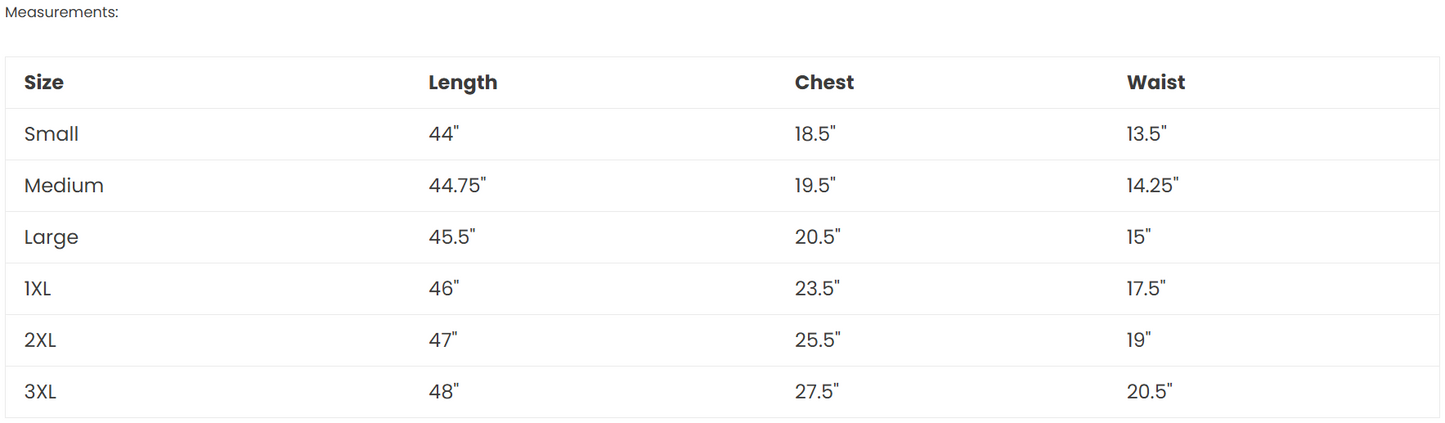Select the 1XL size row label
The image size is (1445, 423).
pyautogui.click(x=38, y=289)
